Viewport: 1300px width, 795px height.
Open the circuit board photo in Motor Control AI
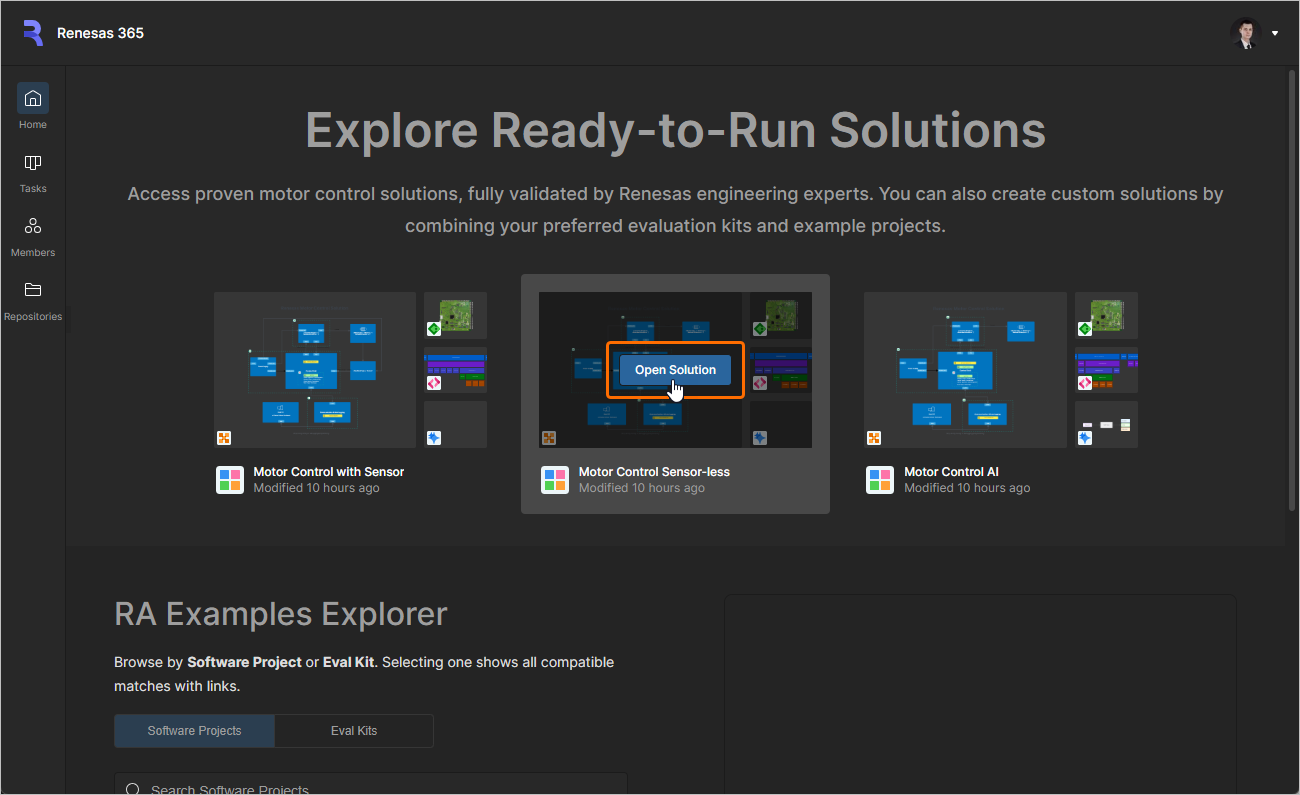[1106, 315]
